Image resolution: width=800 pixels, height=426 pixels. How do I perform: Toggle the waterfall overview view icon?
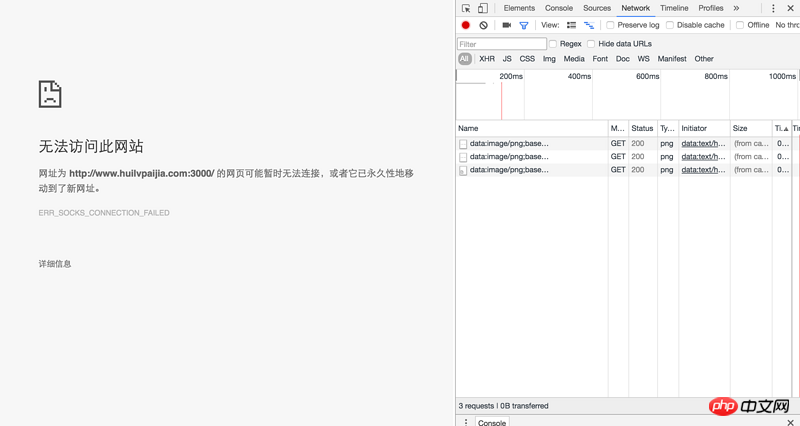pos(589,25)
